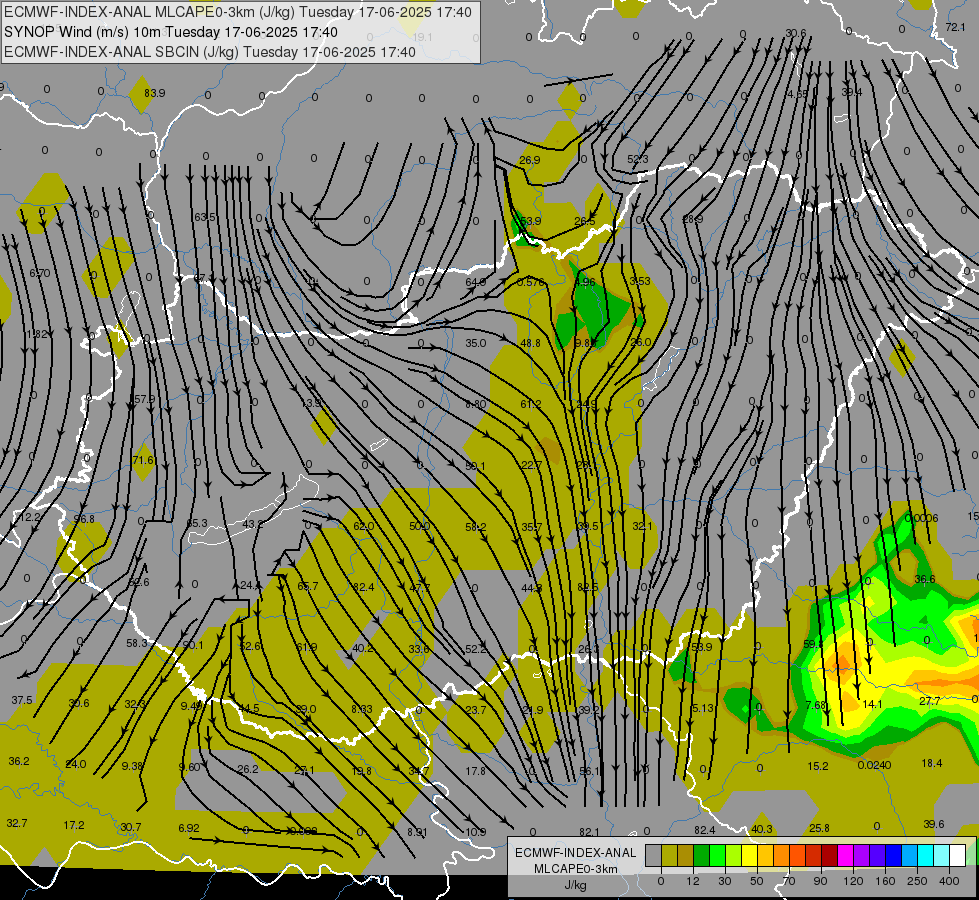Click map value 37.5
Image resolution: width=979 pixels, height=900 pixels.
pos(22,700)
